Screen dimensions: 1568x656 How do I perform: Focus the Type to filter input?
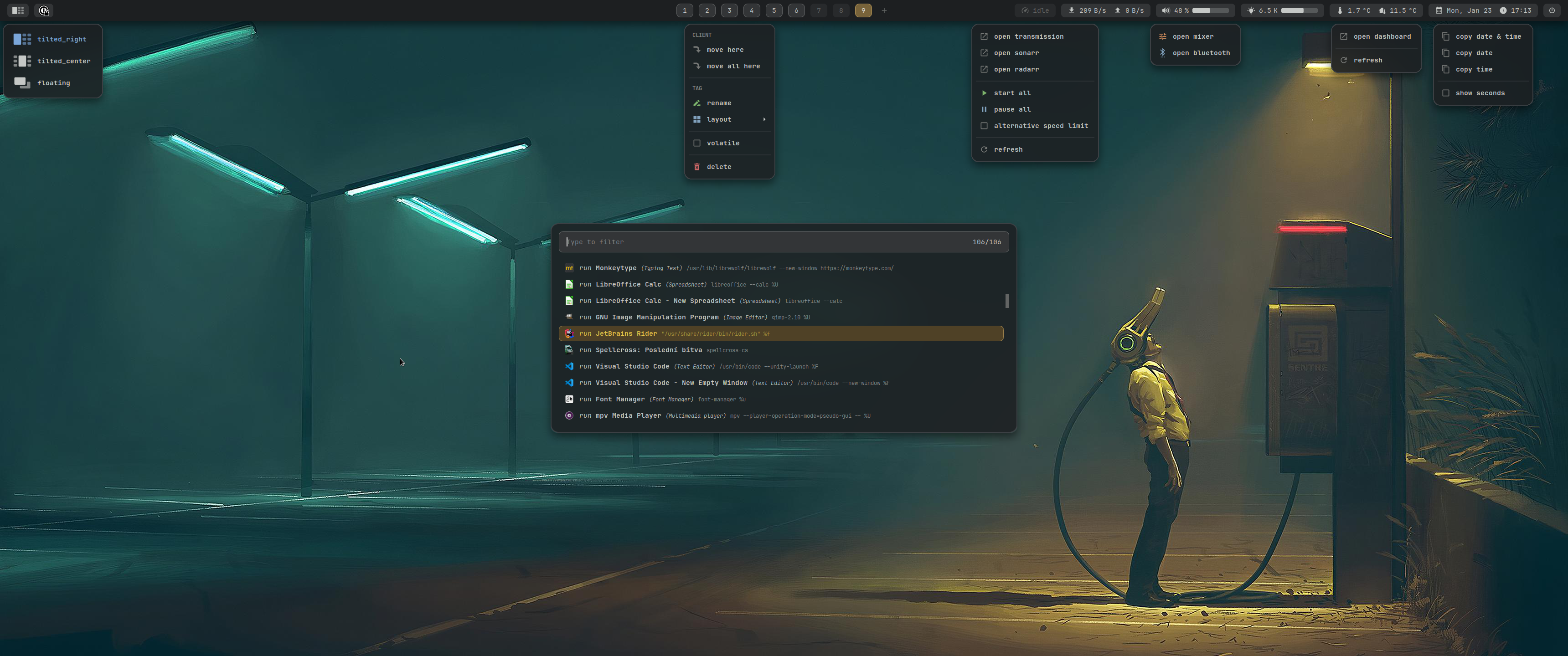784,242
